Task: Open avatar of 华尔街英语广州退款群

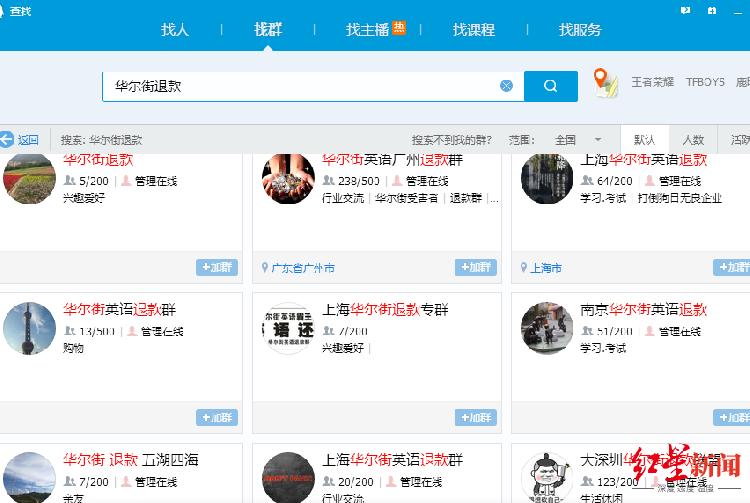Action: pos(288,178)
